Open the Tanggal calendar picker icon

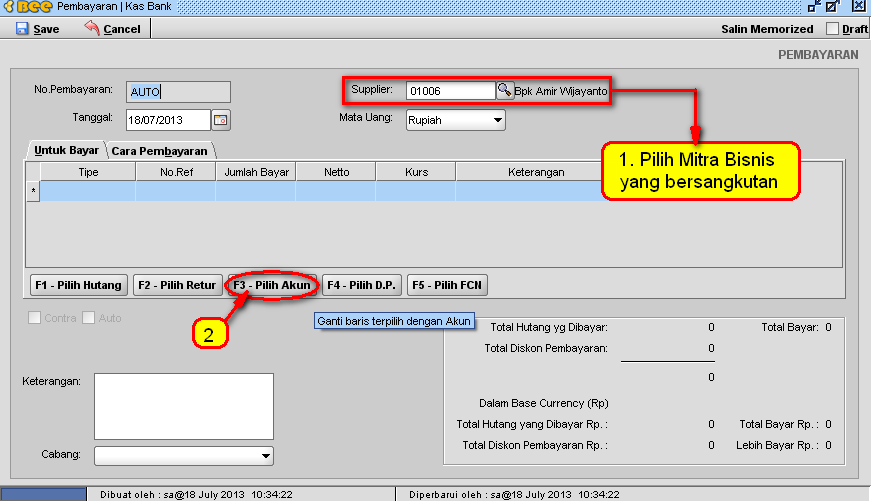[221, 120]
